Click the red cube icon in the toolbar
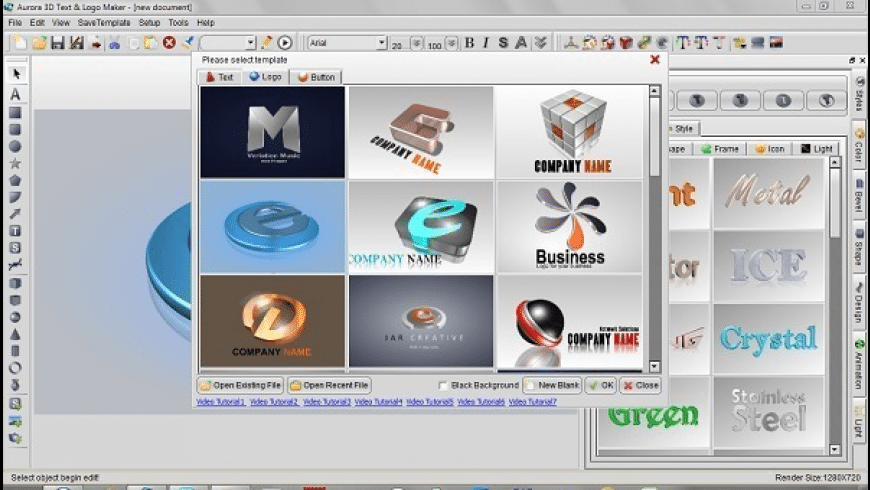 [x=626, y=42]
